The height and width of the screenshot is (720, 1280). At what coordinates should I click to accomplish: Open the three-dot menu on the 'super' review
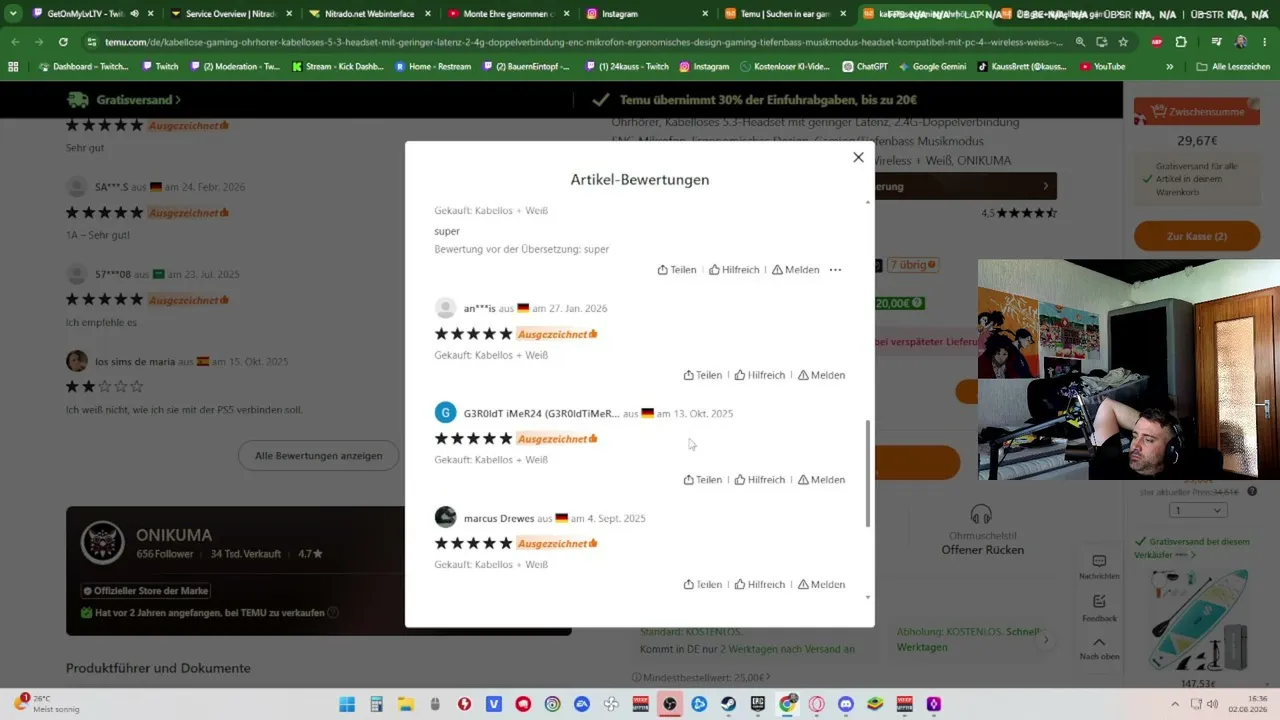835,270
